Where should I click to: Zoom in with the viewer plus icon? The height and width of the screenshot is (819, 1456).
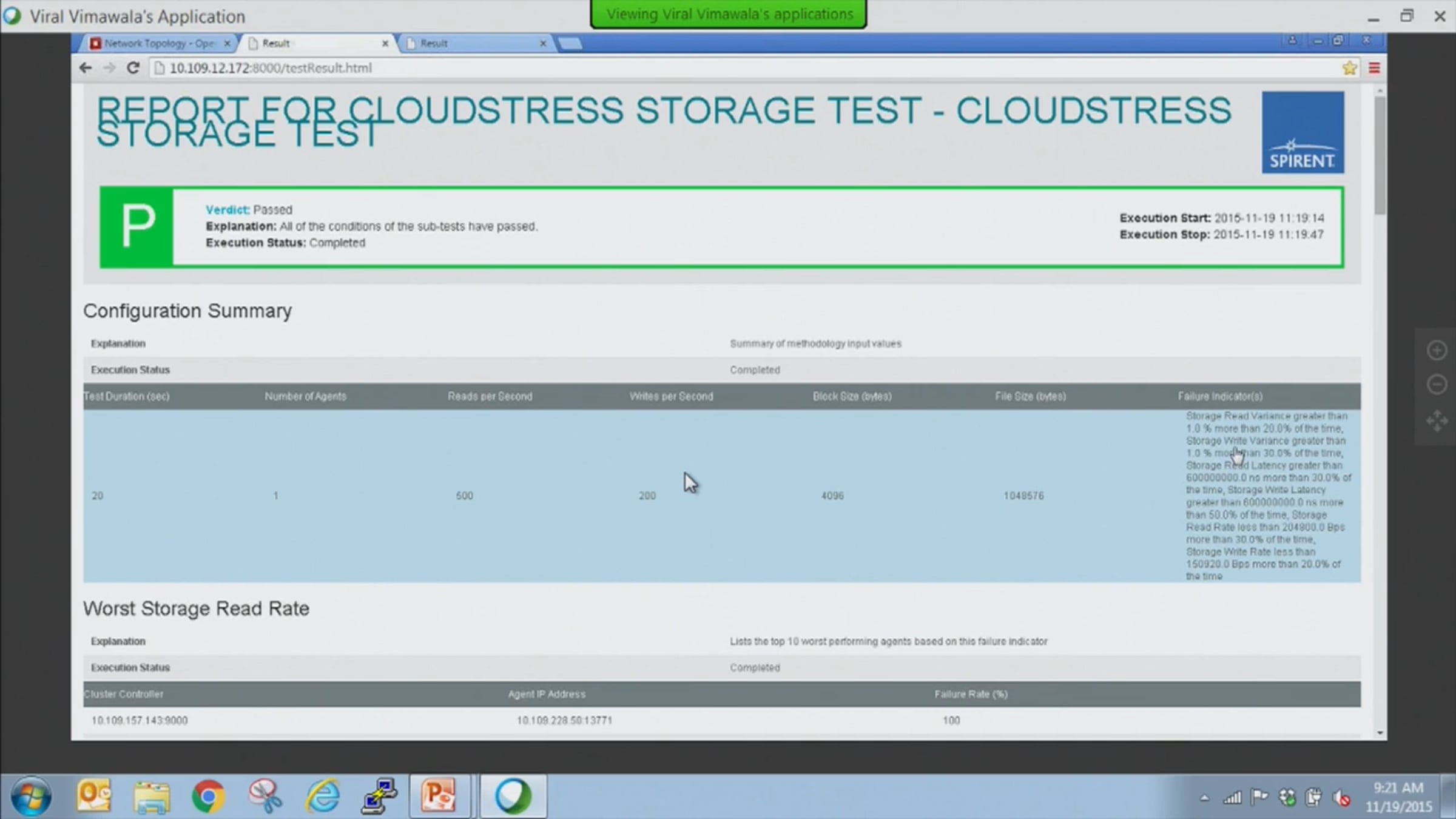1437,350
